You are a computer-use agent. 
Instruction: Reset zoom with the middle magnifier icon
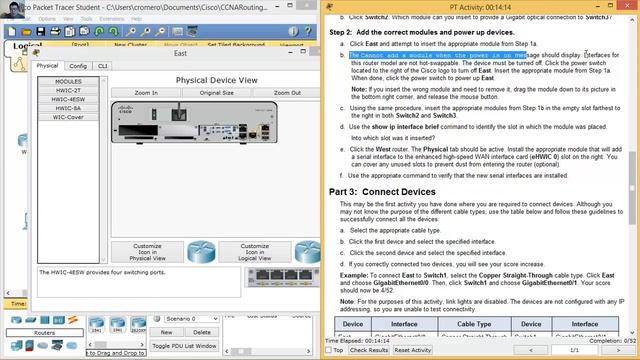pos(146,31)
